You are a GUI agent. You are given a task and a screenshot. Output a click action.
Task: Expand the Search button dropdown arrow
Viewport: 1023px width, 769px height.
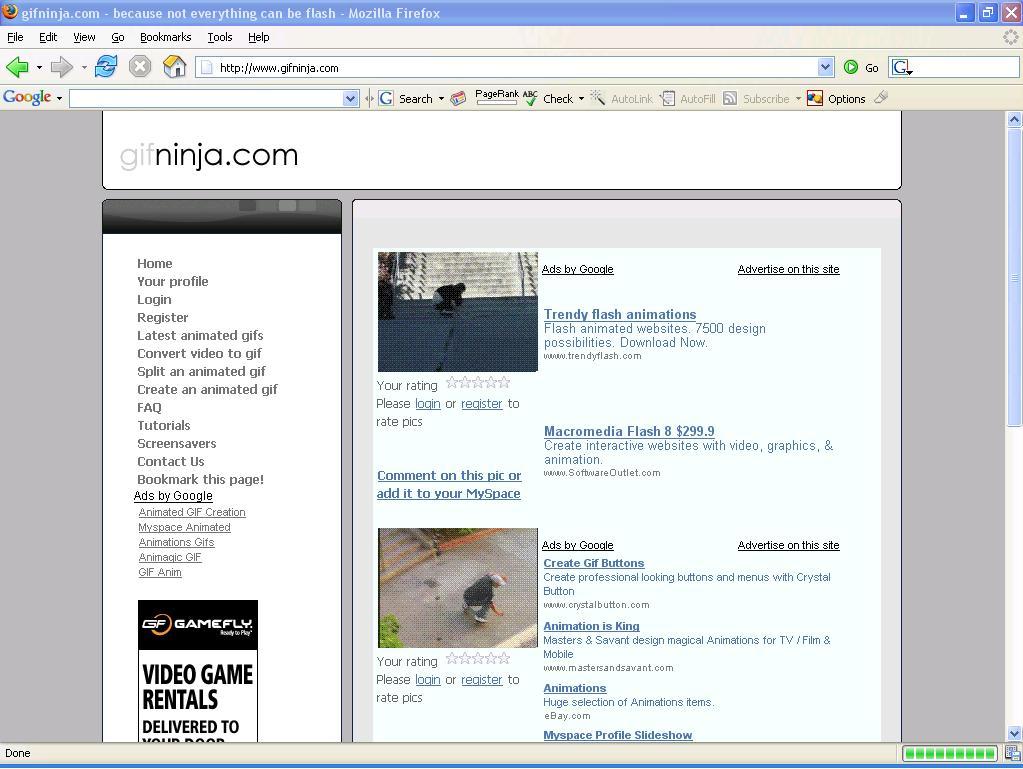pos(441,98)
